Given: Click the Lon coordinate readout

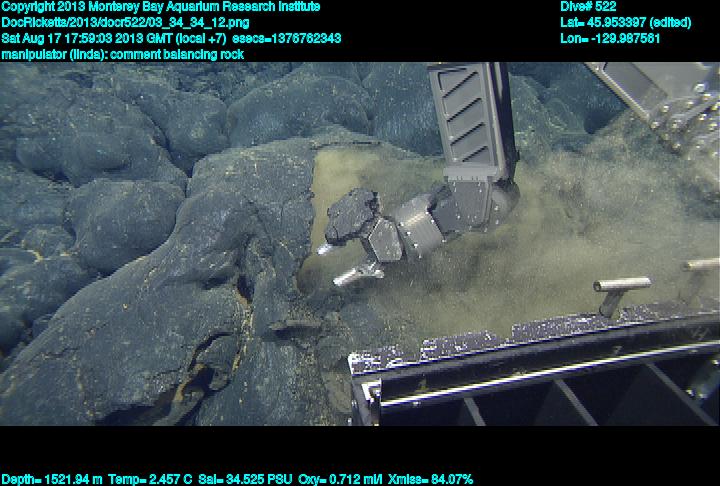Looking at the screenshot, I should pyautogui.click(x=610, y=38).
